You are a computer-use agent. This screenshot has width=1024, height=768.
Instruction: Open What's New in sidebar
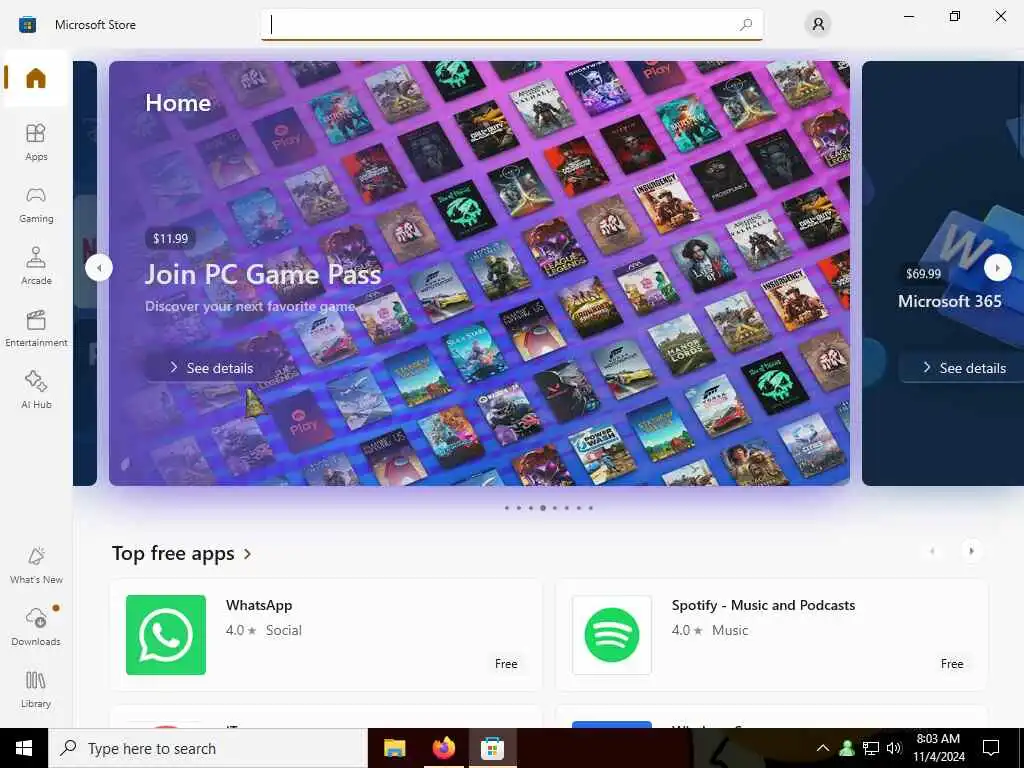36,566
